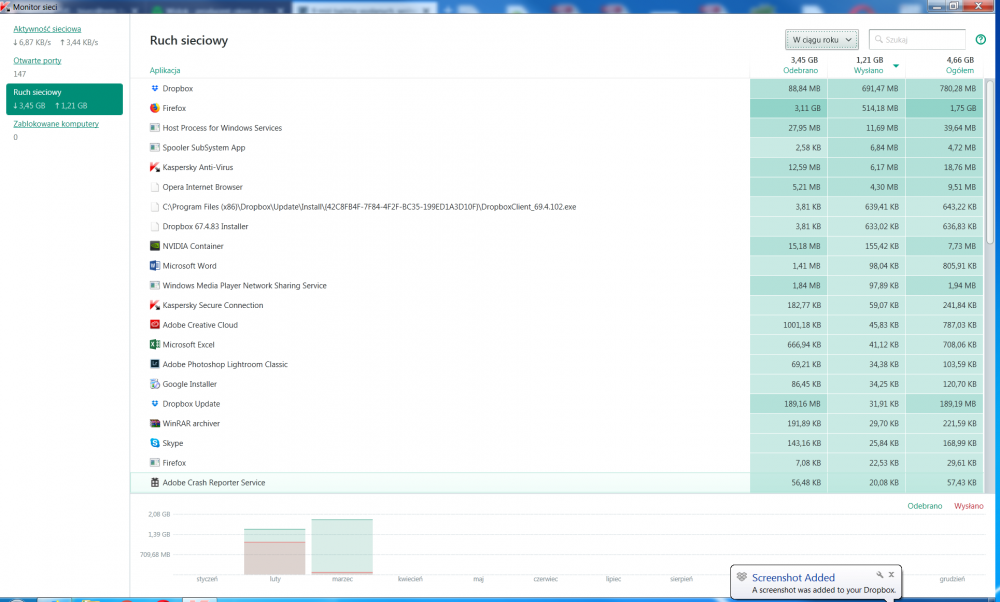Select the Kaspersky Anti-Virus icon
1000x602 pixels.
(x=154, y=167)
